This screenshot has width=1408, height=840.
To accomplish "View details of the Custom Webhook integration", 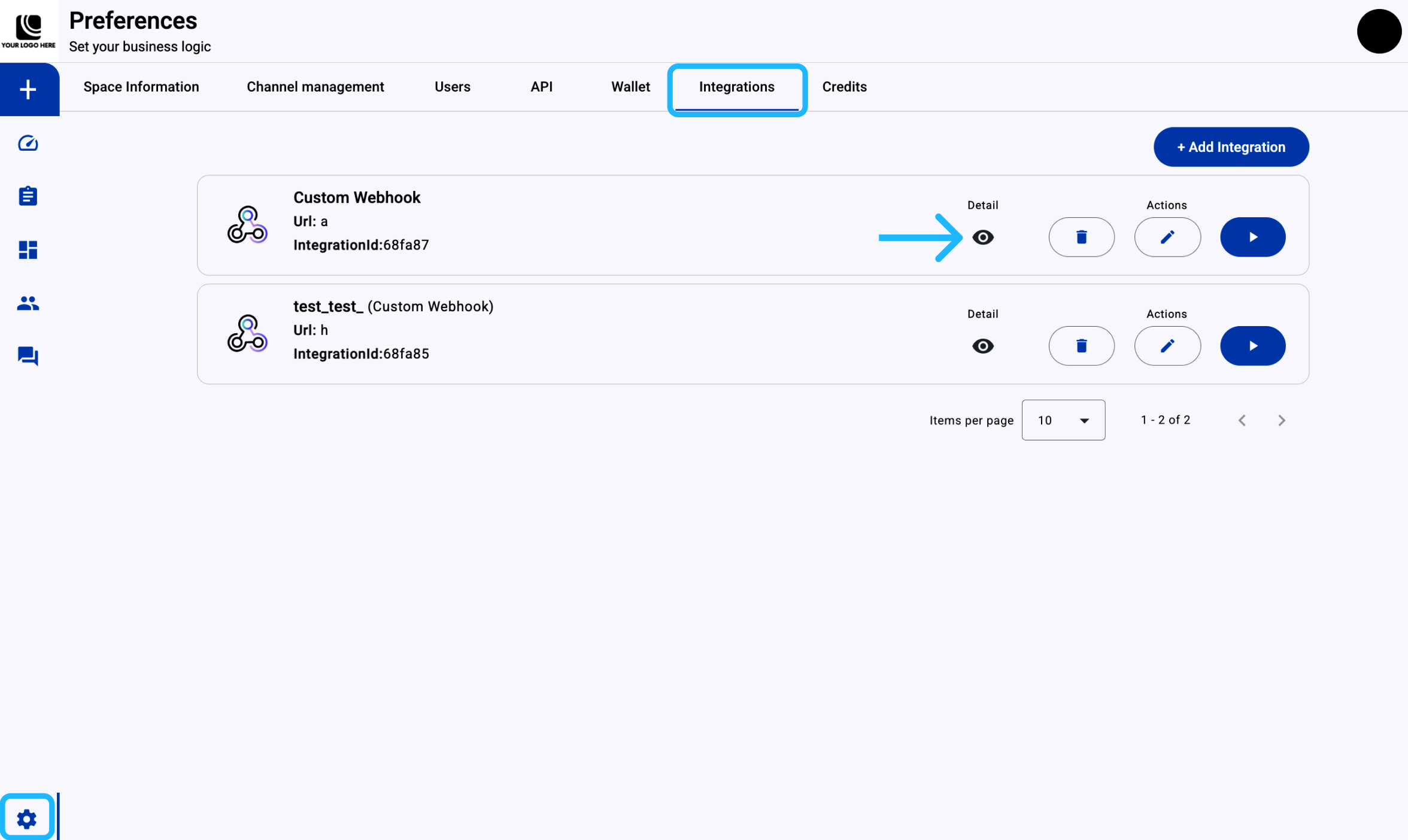I will pyautogui.click(x=982, y=238).
